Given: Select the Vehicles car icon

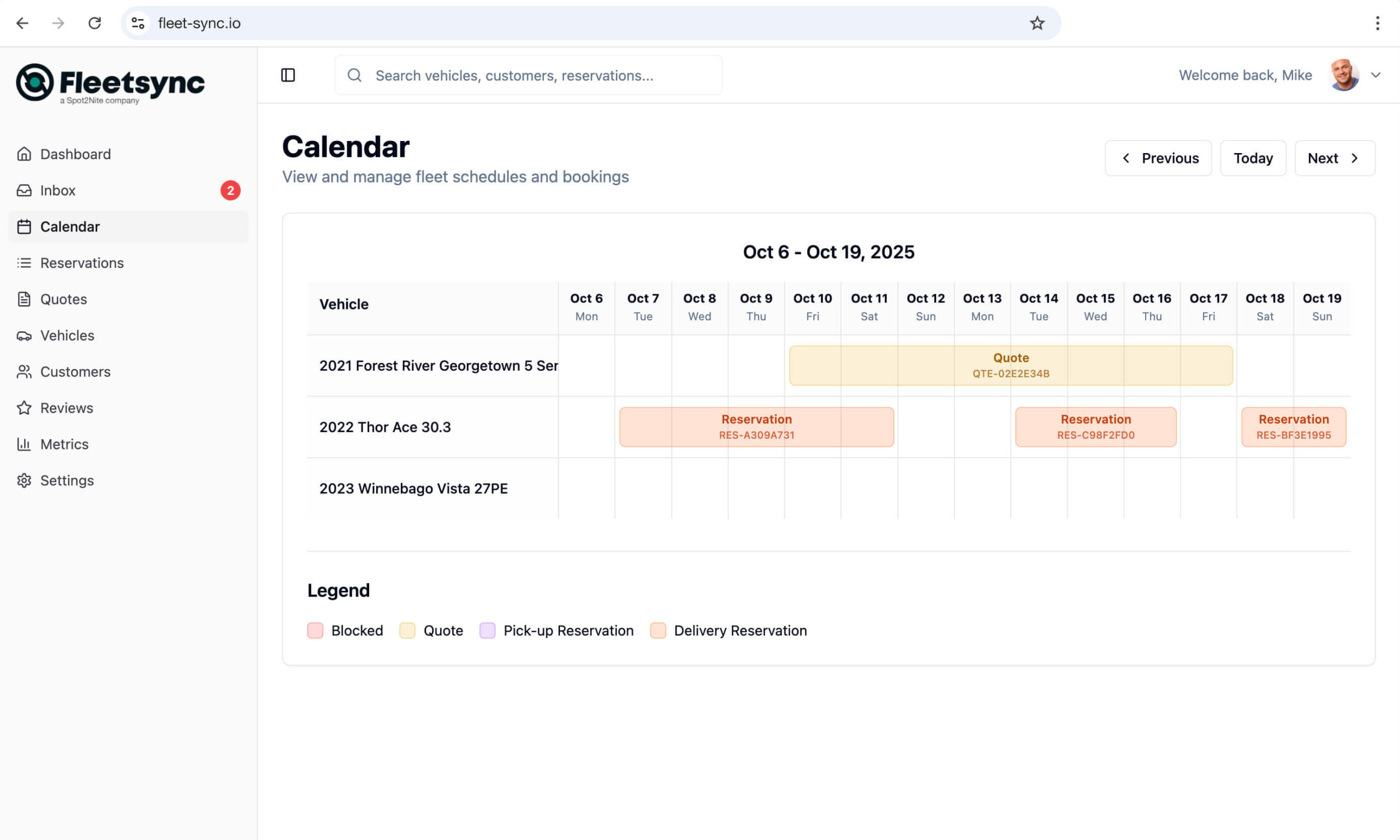Looking at the screenshot, I should [x=24, y=335].
